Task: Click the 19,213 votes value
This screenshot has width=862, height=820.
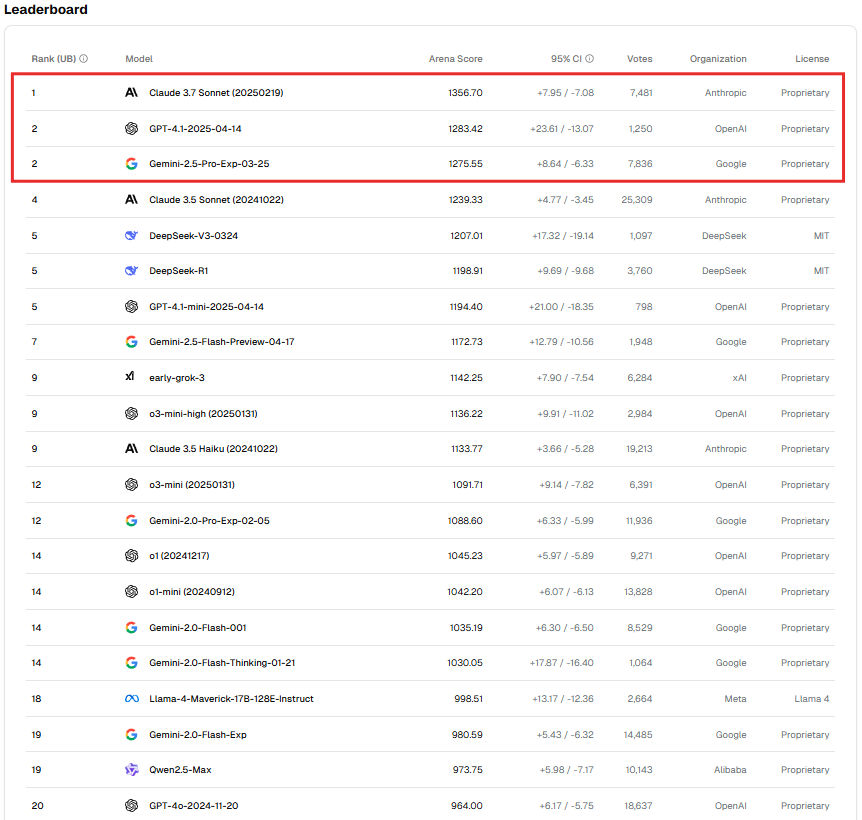Action: pos(639,449)
